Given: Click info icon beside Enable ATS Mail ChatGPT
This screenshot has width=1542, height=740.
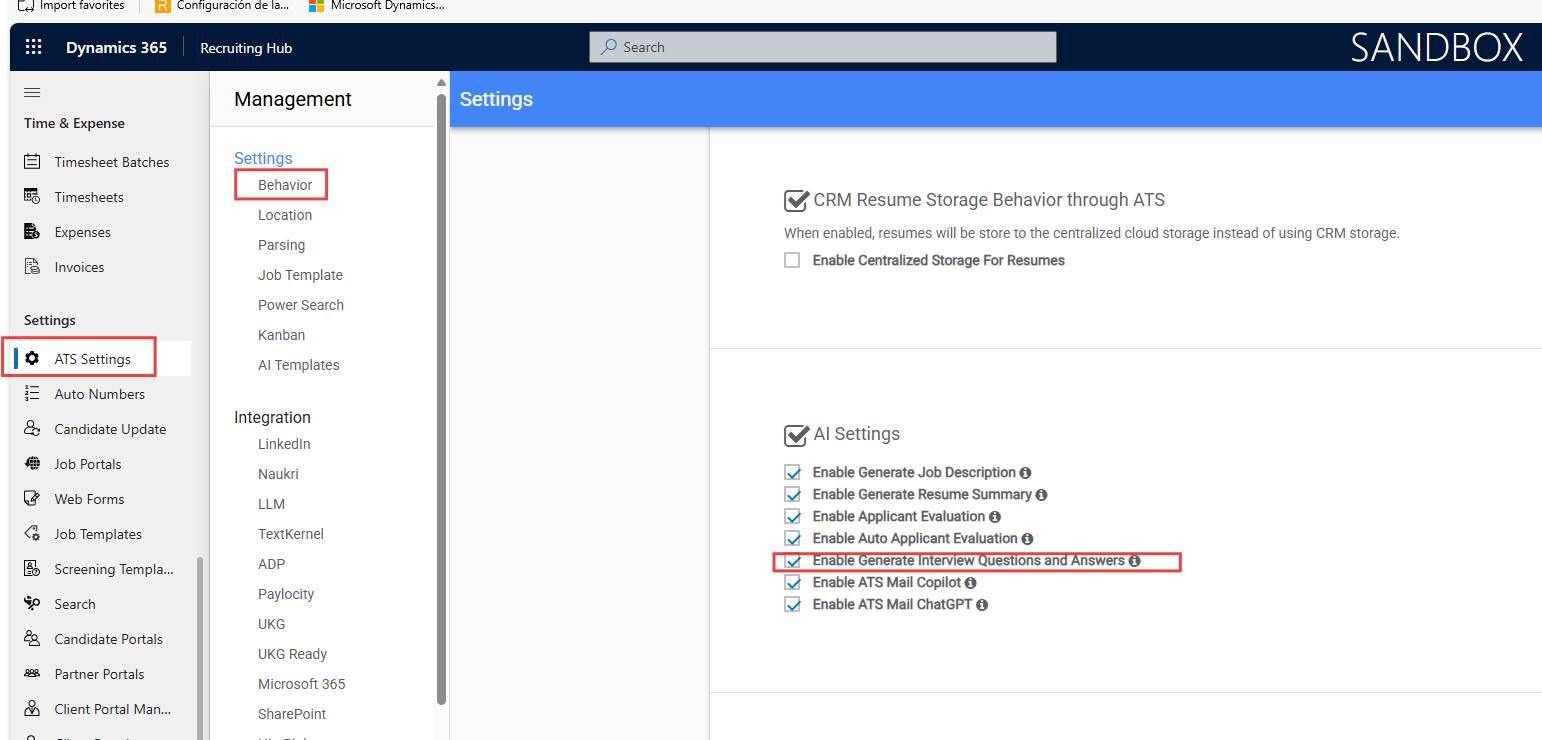Looking at the screenshot, I should (x=982, y=605).
